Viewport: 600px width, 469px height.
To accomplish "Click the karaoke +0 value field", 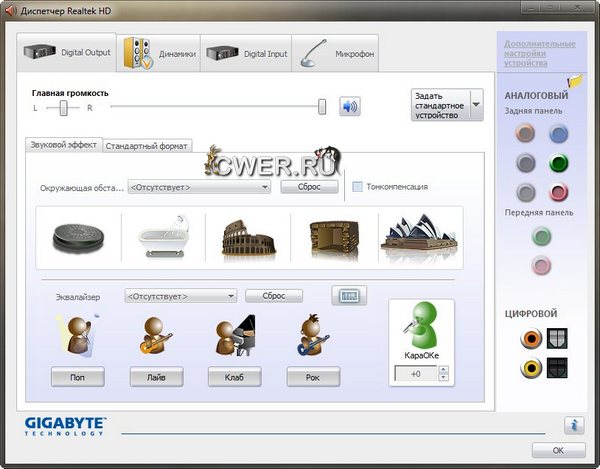I will pyautogui.click(x=416, y=374).
